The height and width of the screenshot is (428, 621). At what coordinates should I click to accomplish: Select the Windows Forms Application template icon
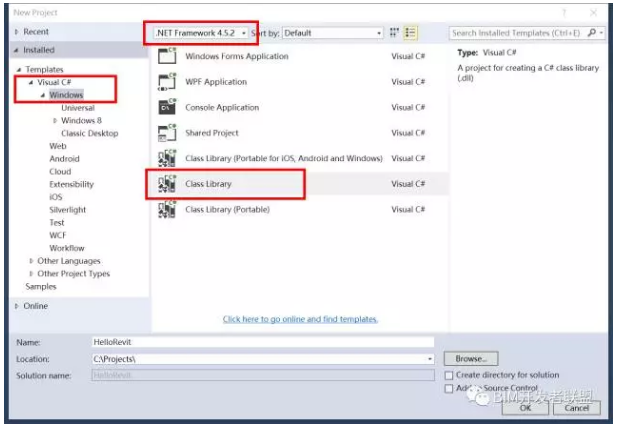point(167,56)
